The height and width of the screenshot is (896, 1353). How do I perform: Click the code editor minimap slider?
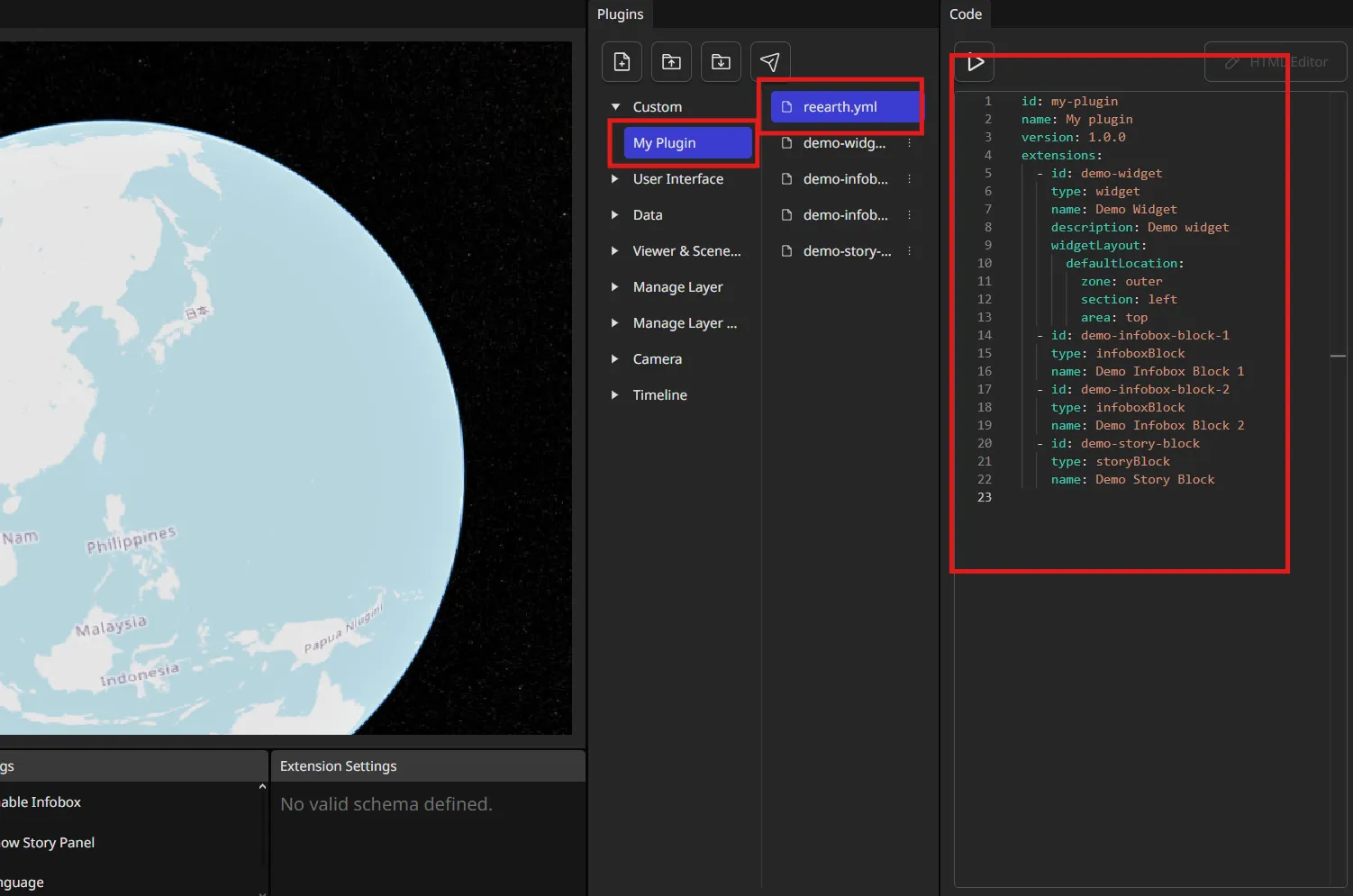1339,357
